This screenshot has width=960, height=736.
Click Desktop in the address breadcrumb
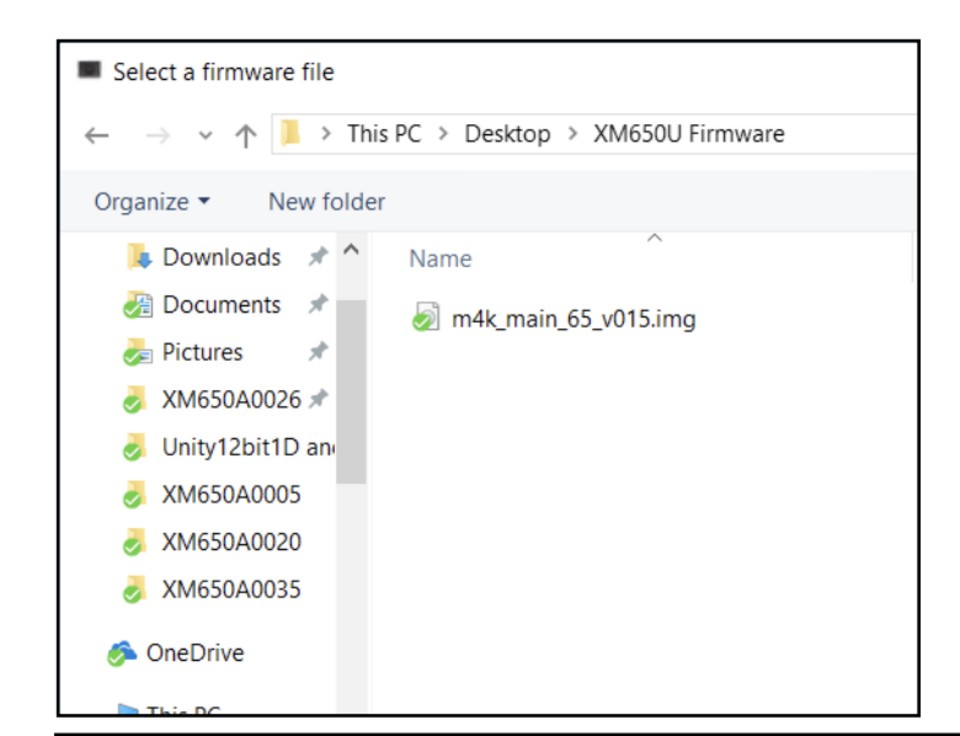[507, 134]
